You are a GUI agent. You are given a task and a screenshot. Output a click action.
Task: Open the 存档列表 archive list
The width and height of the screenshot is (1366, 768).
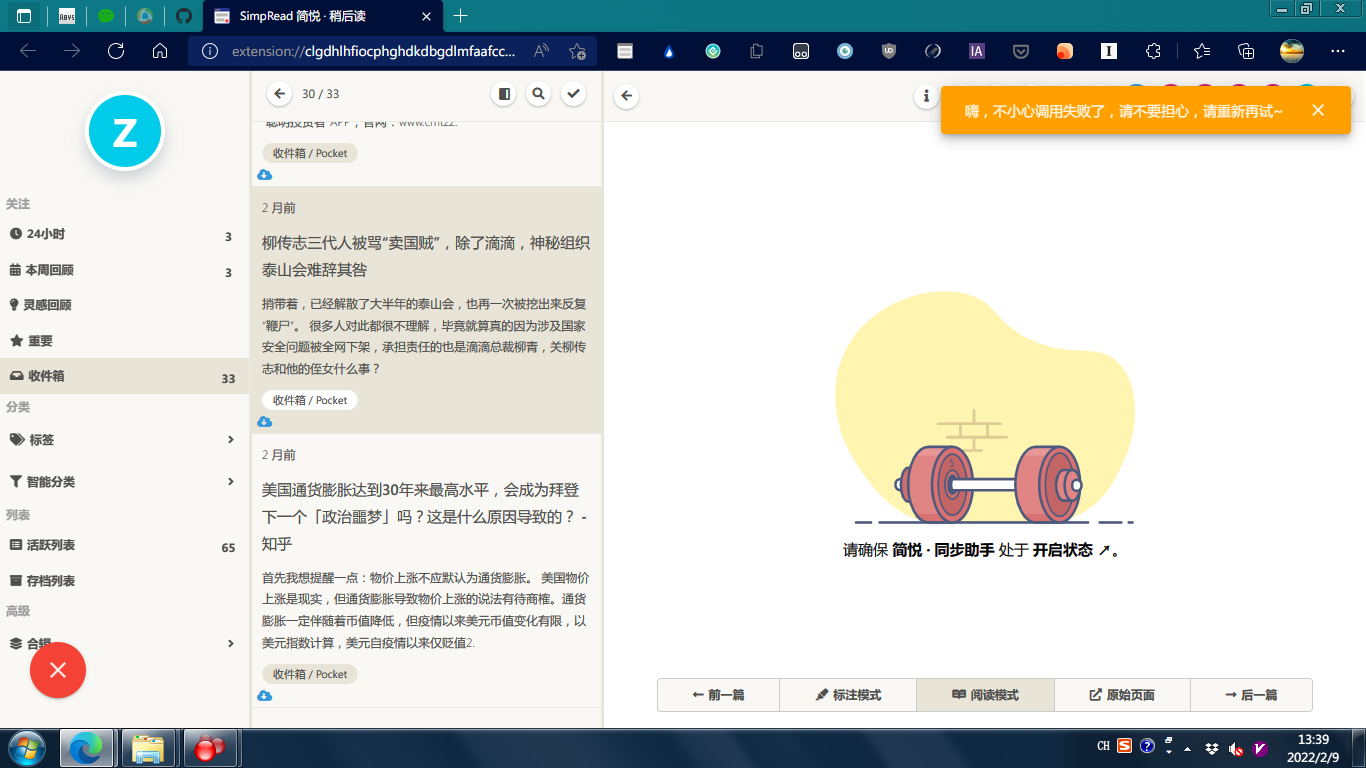point(124,581)
